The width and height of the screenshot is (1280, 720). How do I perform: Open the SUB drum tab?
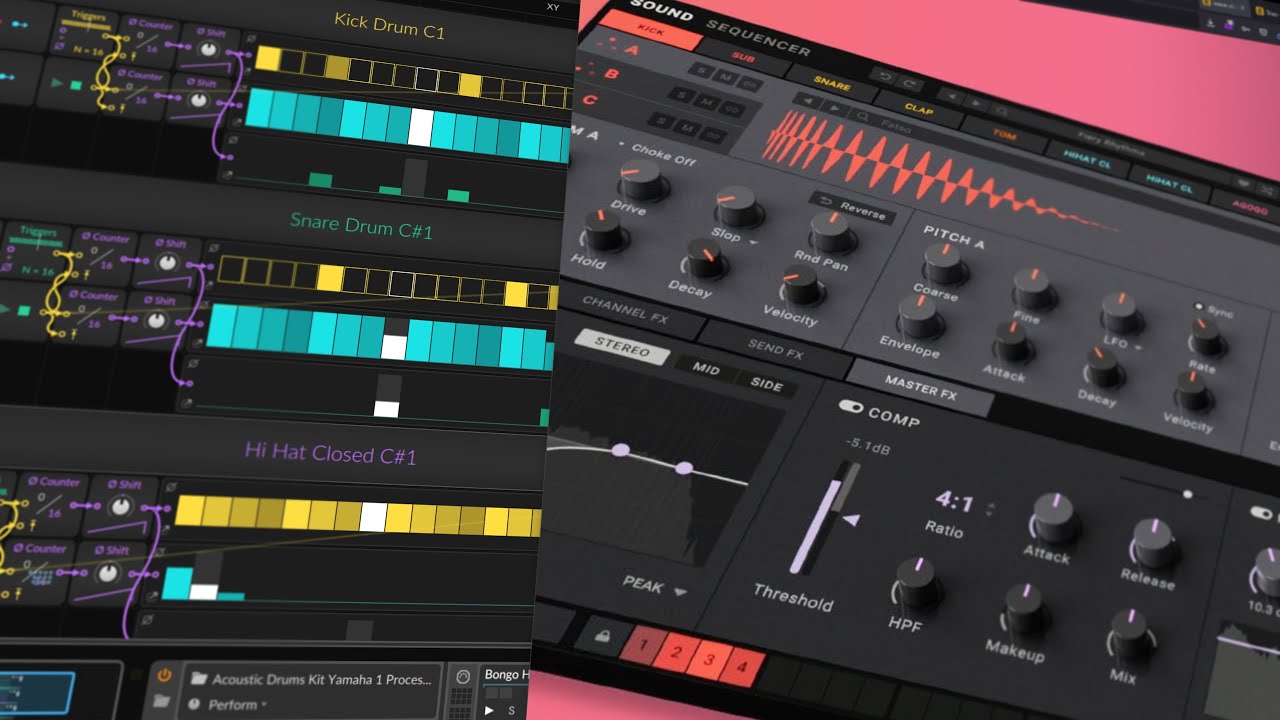pyautogui.click(x=744, y=59)
